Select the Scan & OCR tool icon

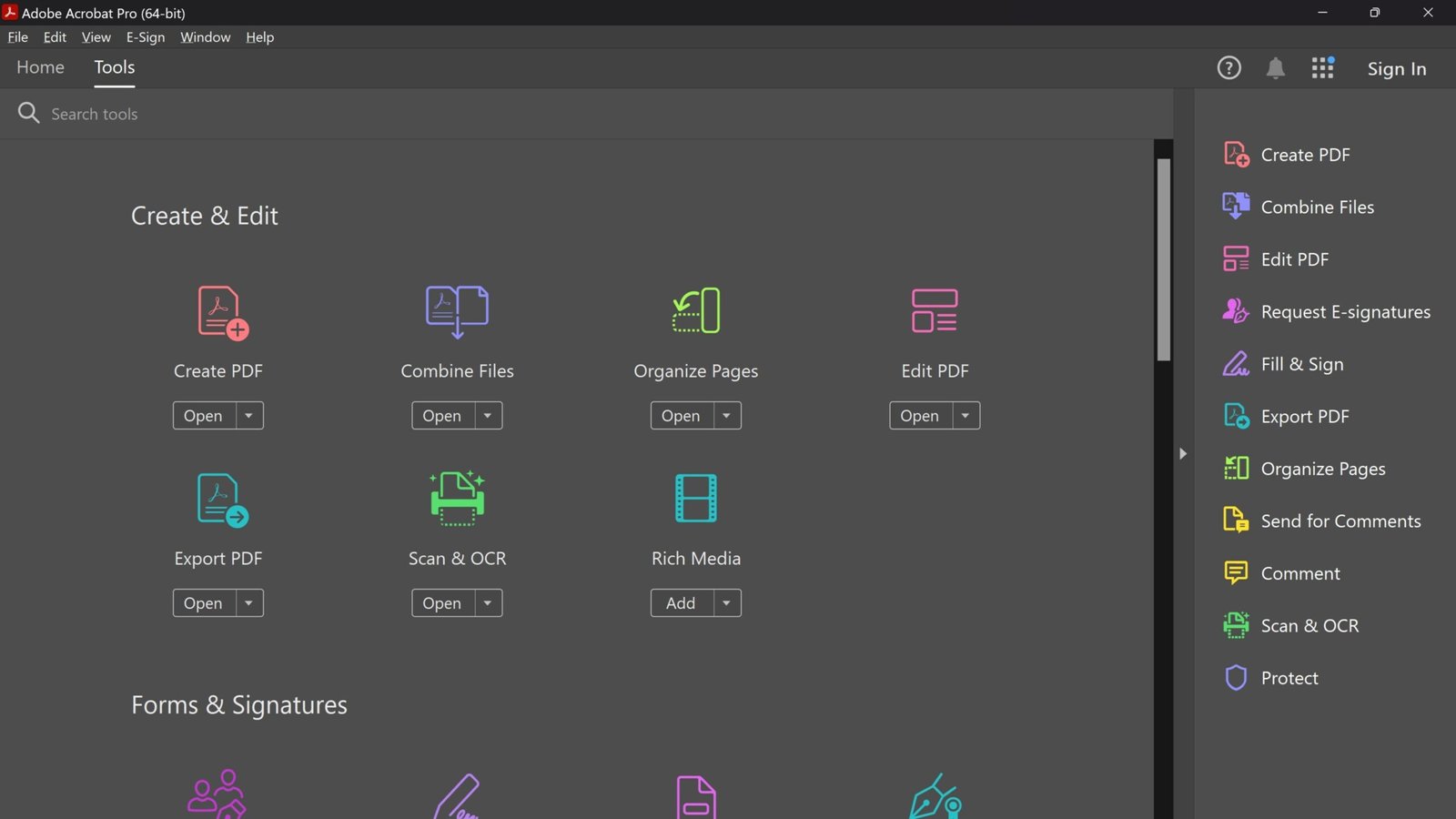456,499
